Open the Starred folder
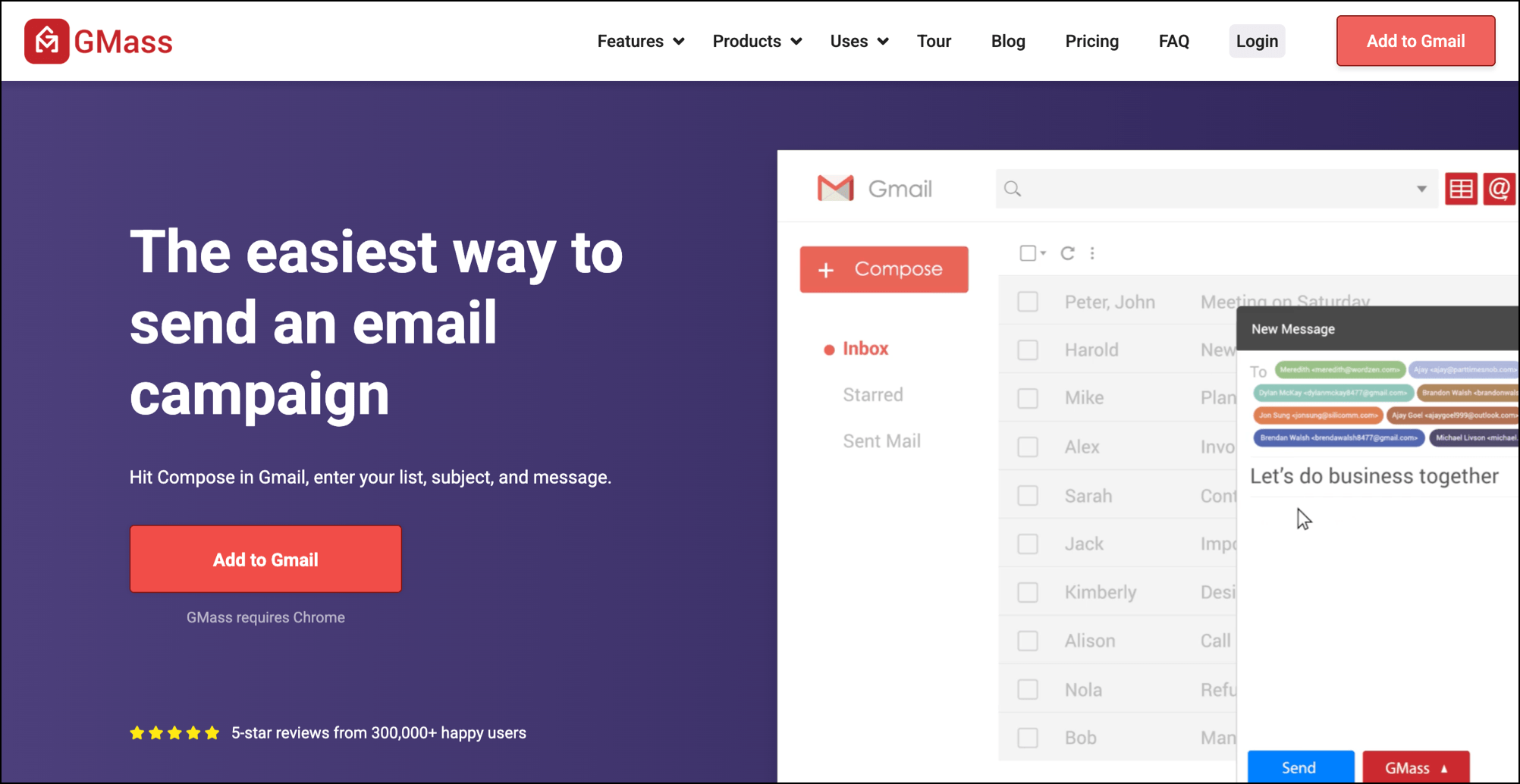This screenshot has width=1520, height=784. click(x=873, y=394)
